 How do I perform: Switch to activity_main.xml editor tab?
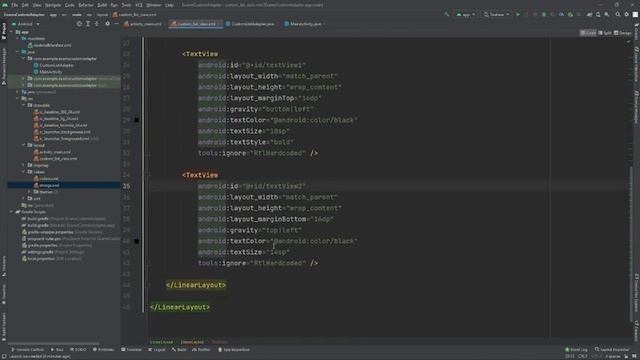(145, 24)
